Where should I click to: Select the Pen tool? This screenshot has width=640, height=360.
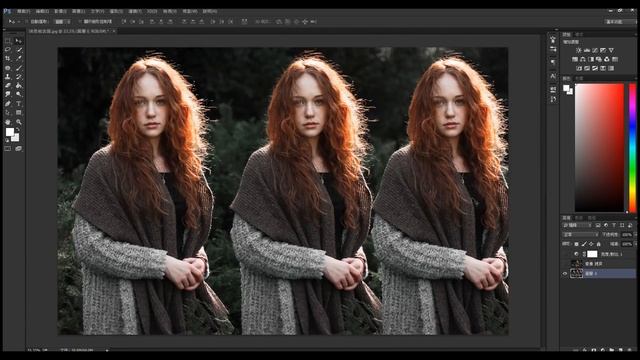(x=8, y=103)
